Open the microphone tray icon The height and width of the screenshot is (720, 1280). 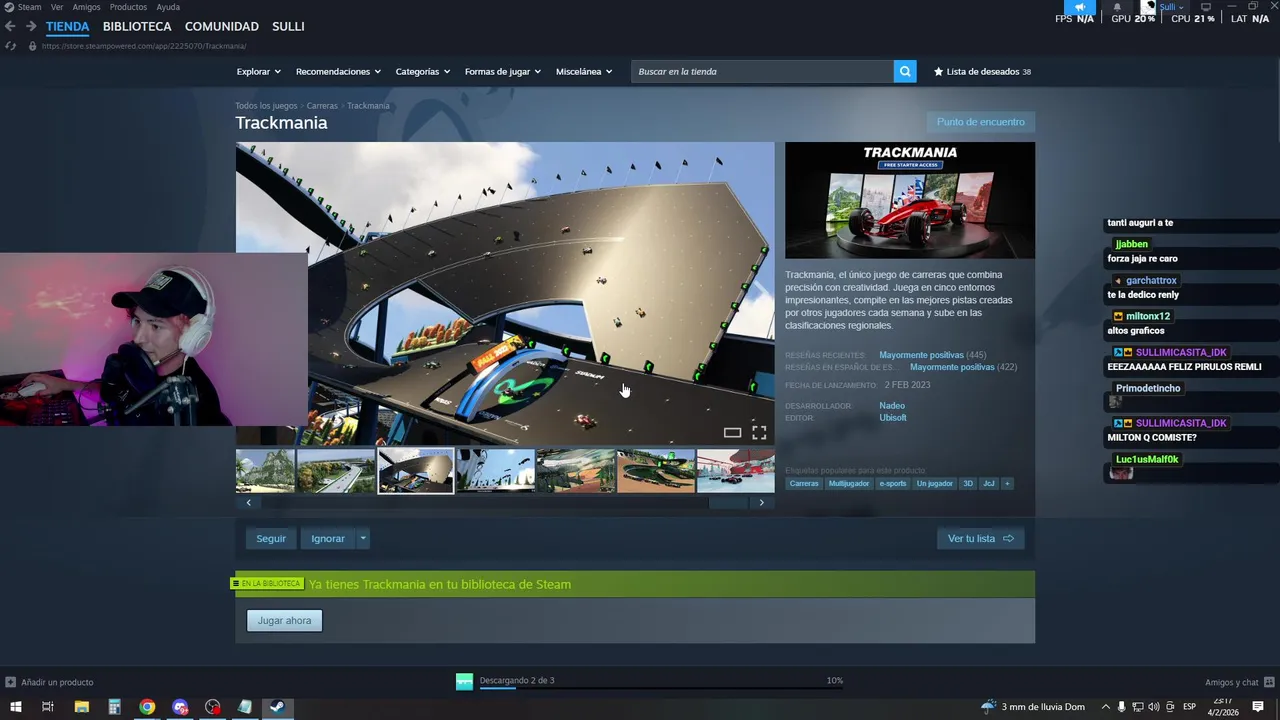click(1121, 707)
